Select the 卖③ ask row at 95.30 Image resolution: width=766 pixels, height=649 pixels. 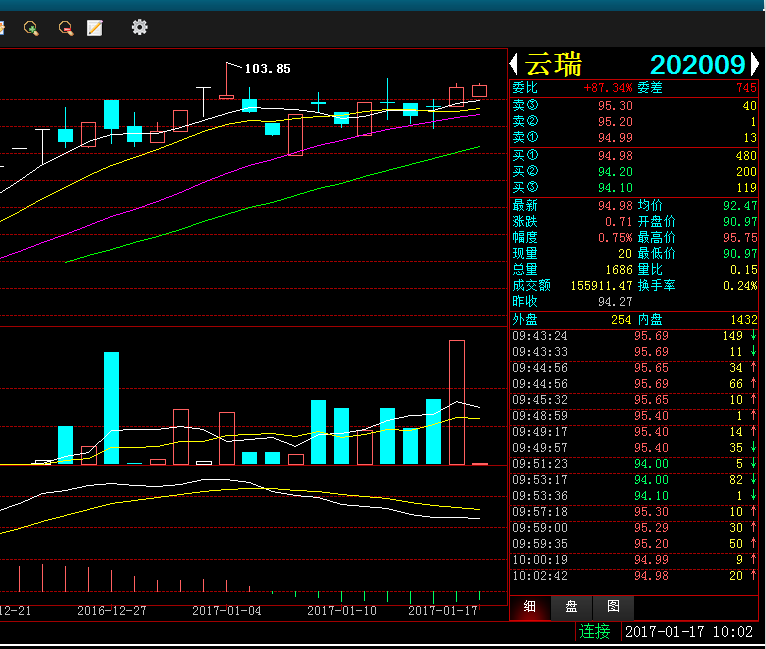point(634,106)
